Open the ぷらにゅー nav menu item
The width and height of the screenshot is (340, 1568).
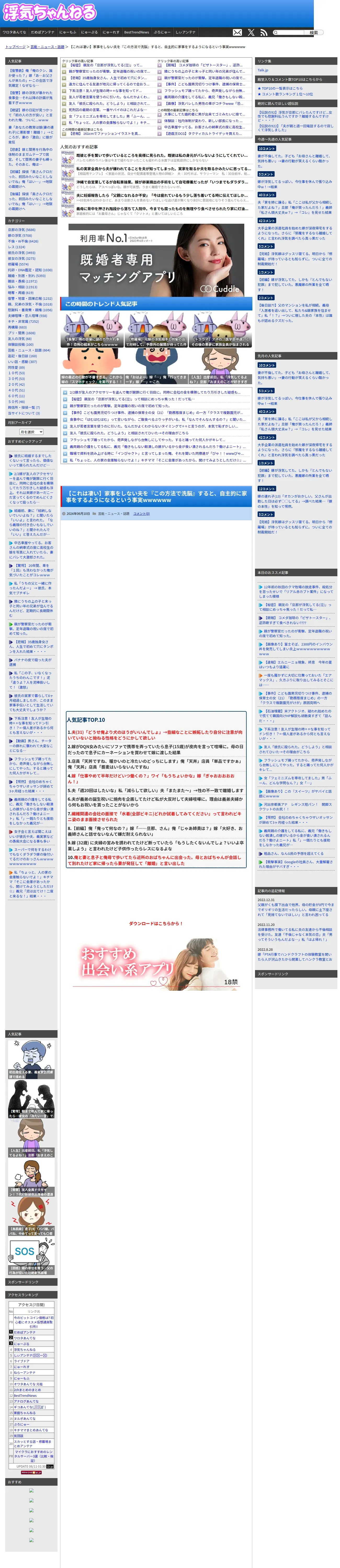(x=162, y=32)
